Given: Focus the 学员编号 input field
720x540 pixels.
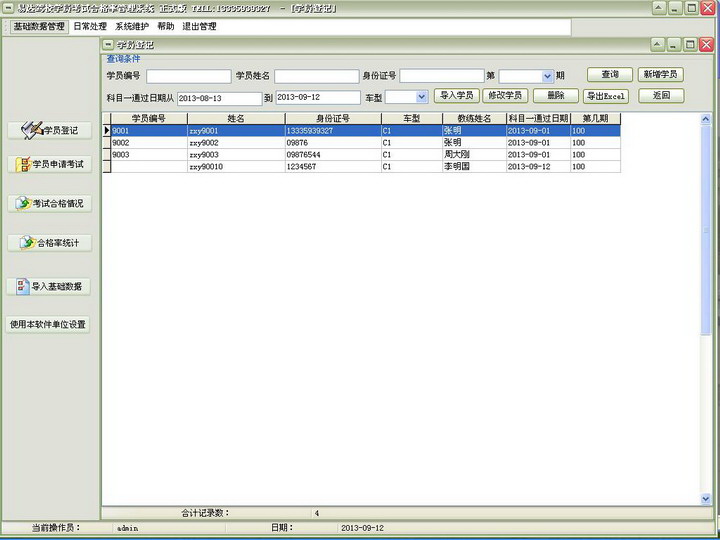Looking at the screenshot, I should pyautogui.click(x=189, y=76).
